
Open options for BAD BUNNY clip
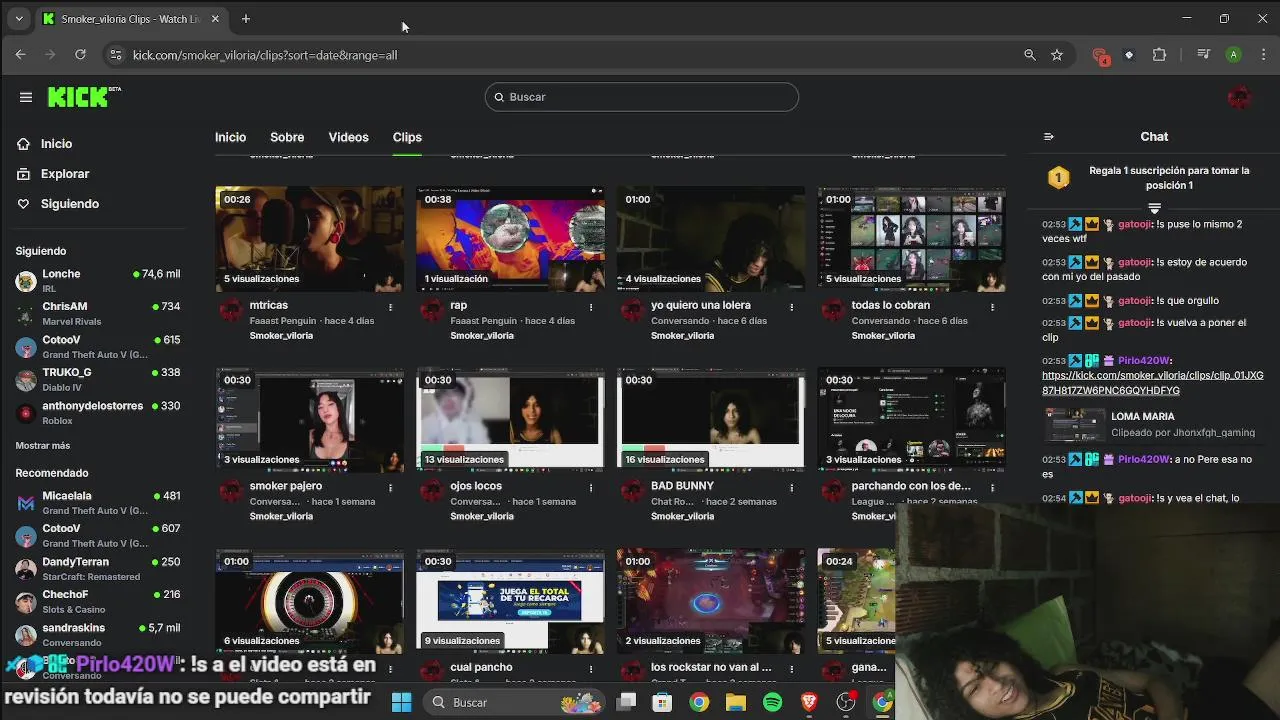792,487
